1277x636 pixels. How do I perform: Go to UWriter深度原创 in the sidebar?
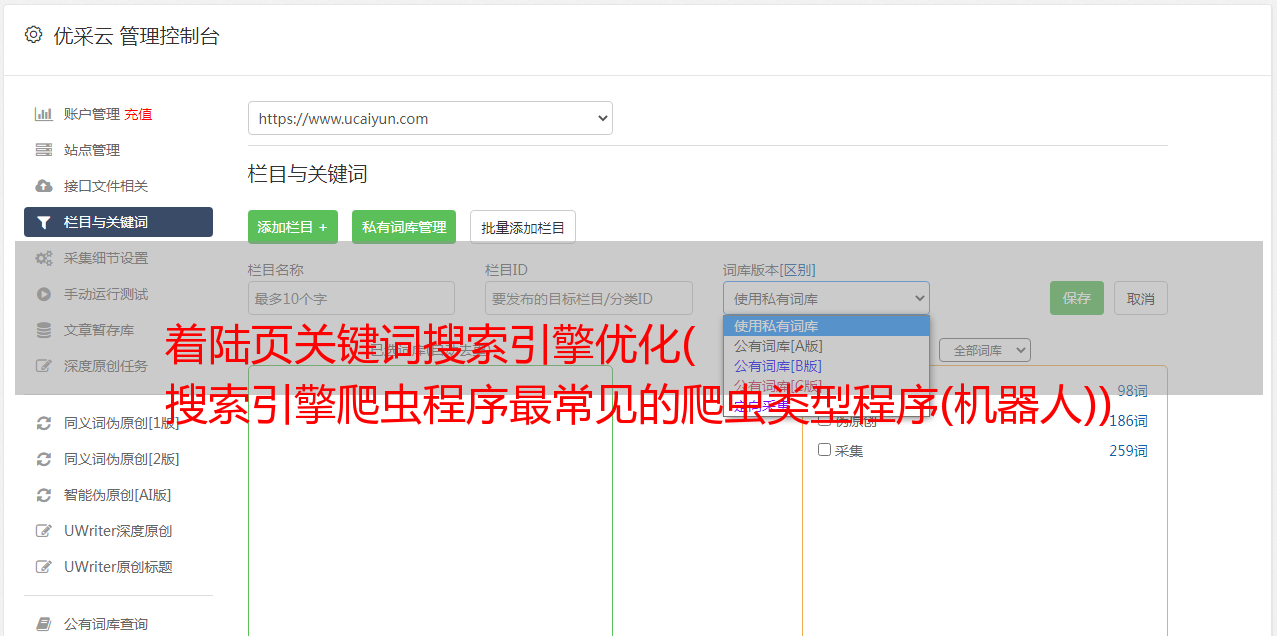pos(118,531)
